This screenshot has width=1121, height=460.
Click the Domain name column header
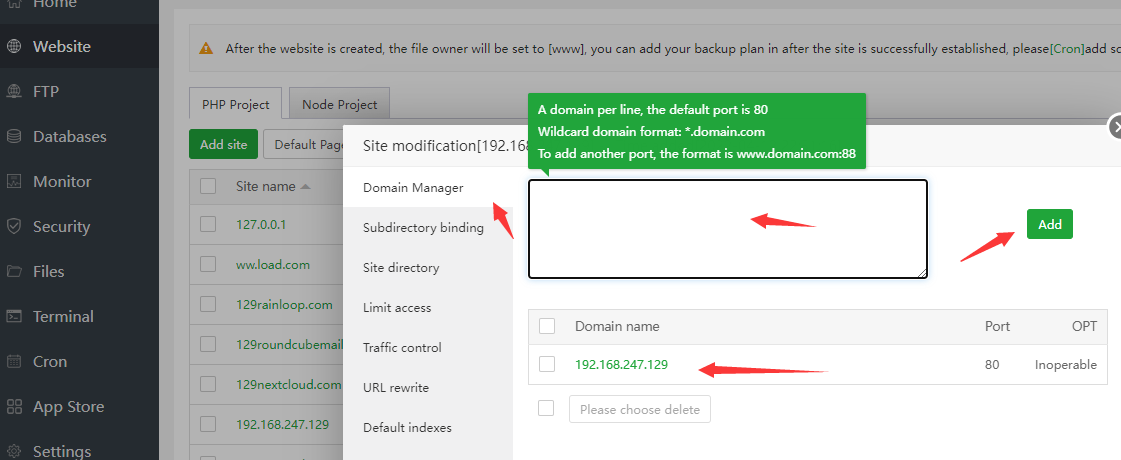pyautogui.click(x=617, y=326)
